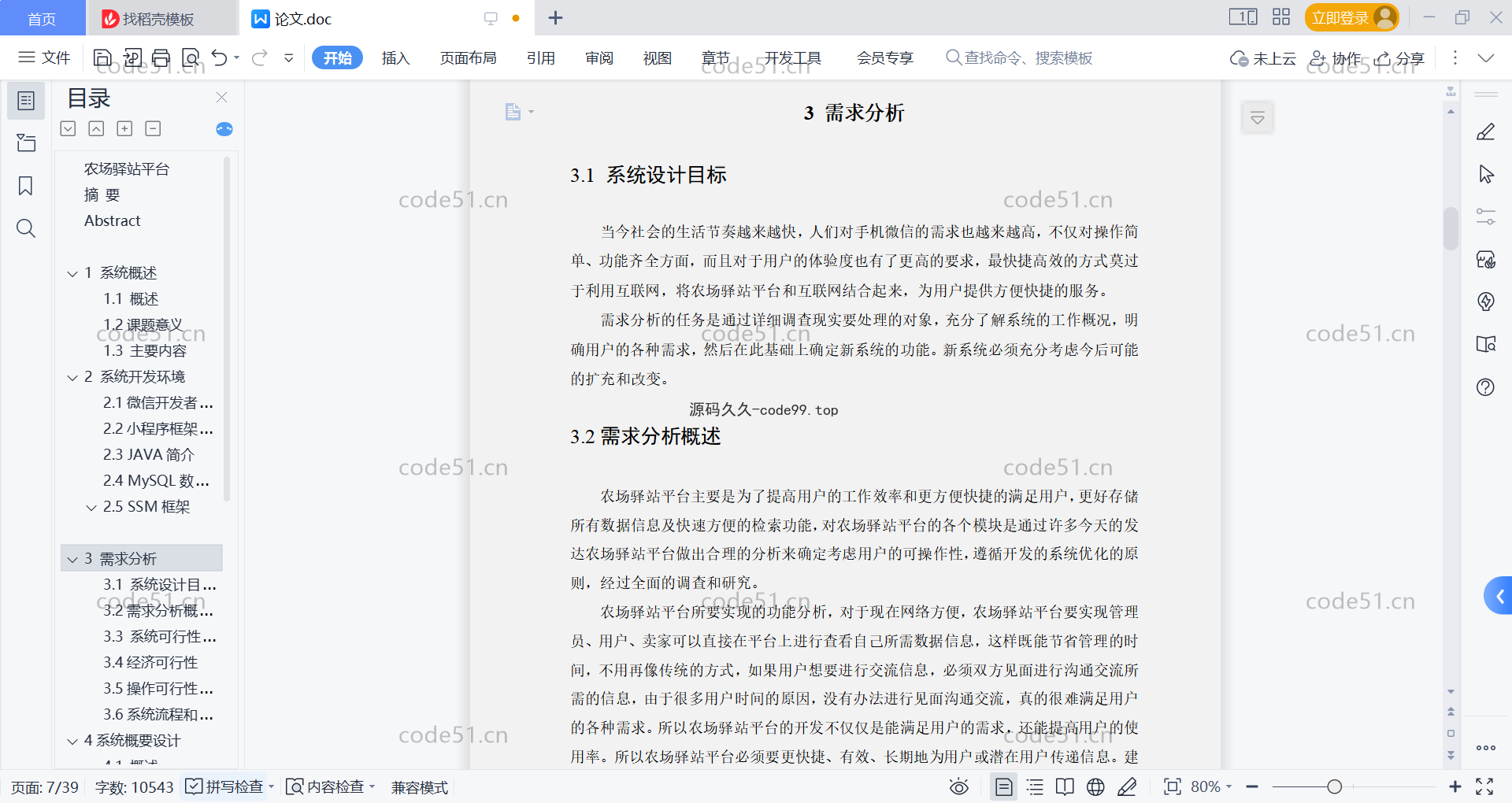Image resolution: width=1512 pixels, height=803 pixels.
Task: Click the 兼容模式 status label
Action: pos(420,786)
